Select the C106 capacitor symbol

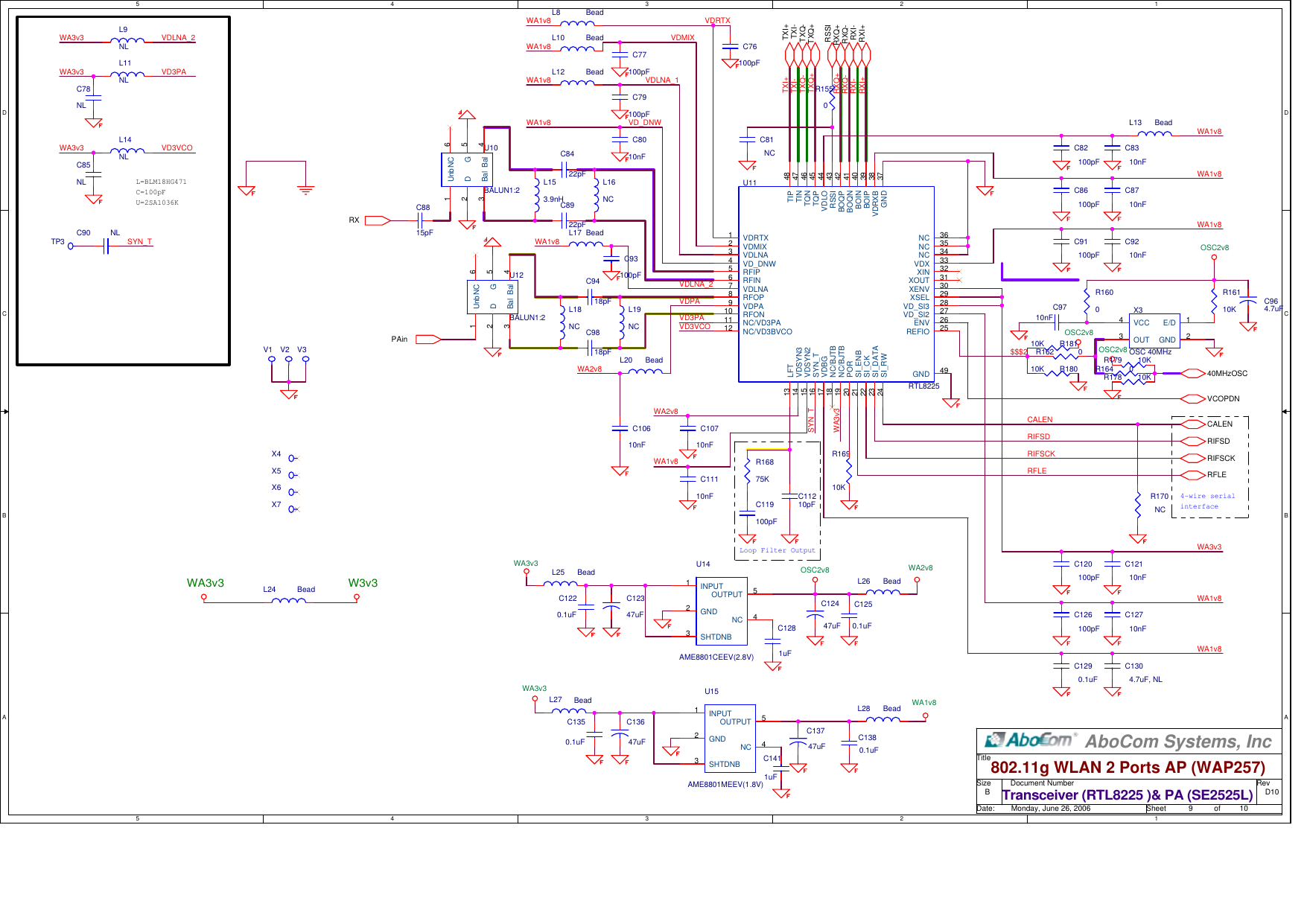click(x=620, y=429)
